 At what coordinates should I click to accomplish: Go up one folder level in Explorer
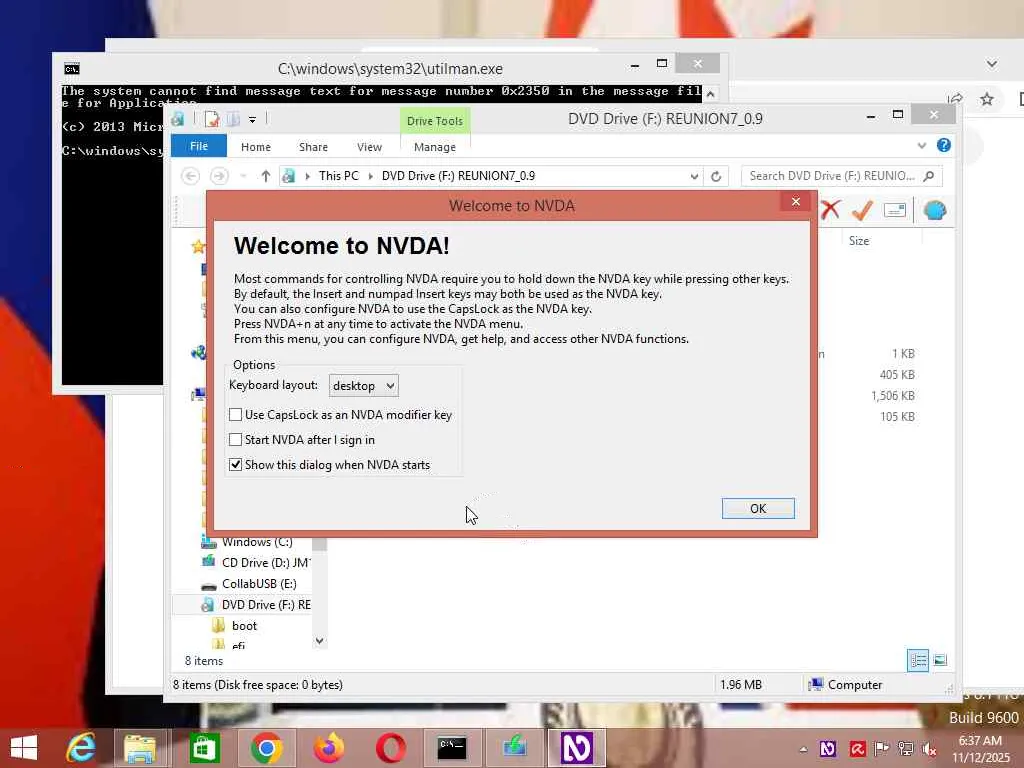point(265,176)
